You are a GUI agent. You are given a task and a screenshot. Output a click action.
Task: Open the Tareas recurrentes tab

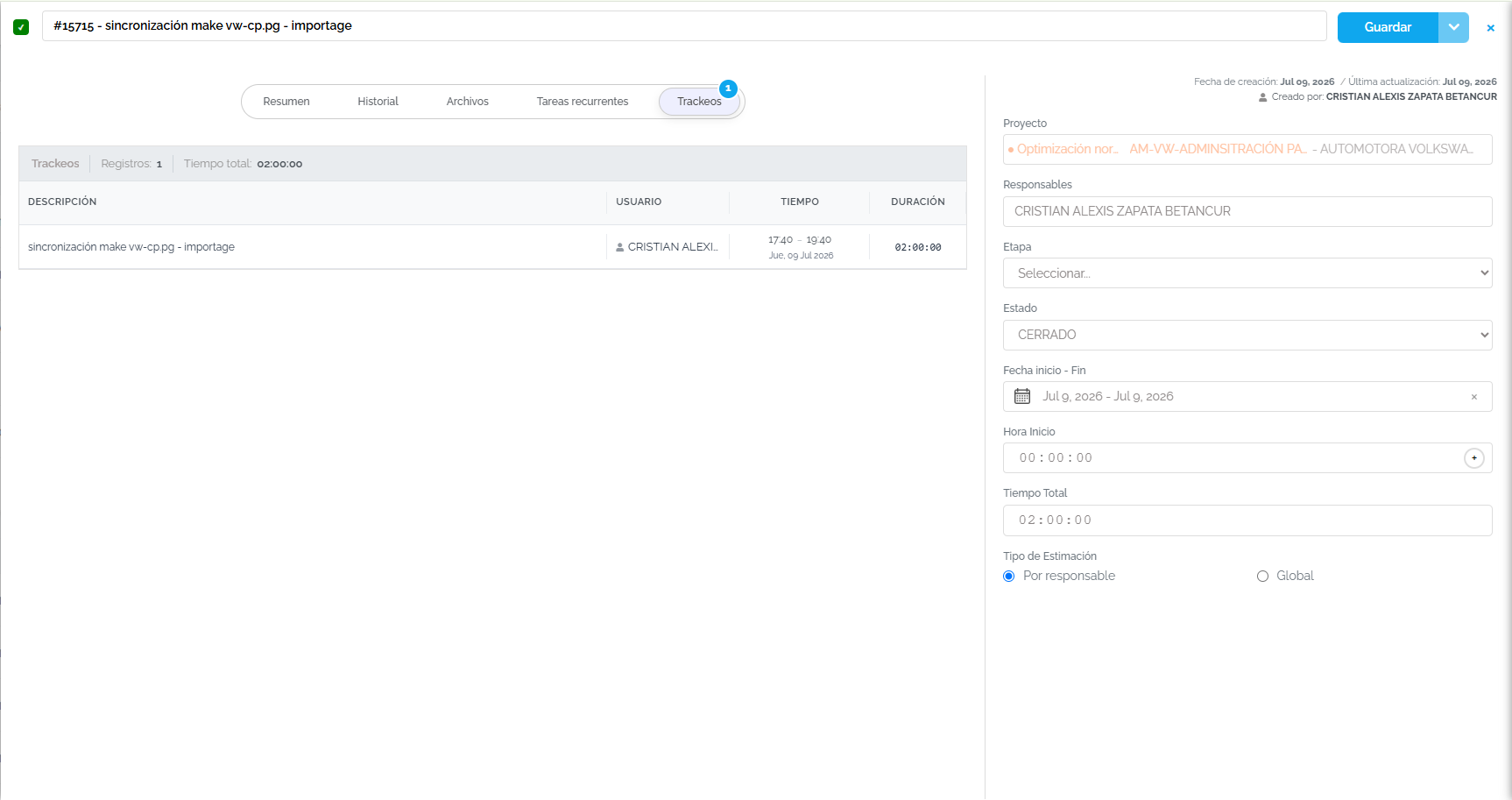click(583, 102)
